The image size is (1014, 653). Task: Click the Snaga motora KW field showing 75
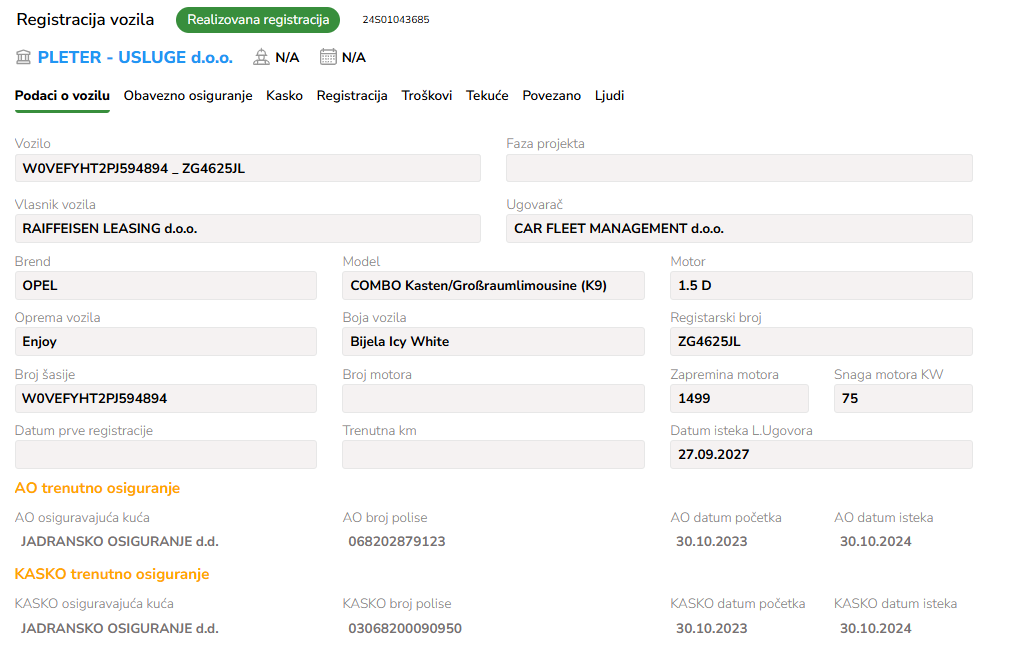coord(903,398)
